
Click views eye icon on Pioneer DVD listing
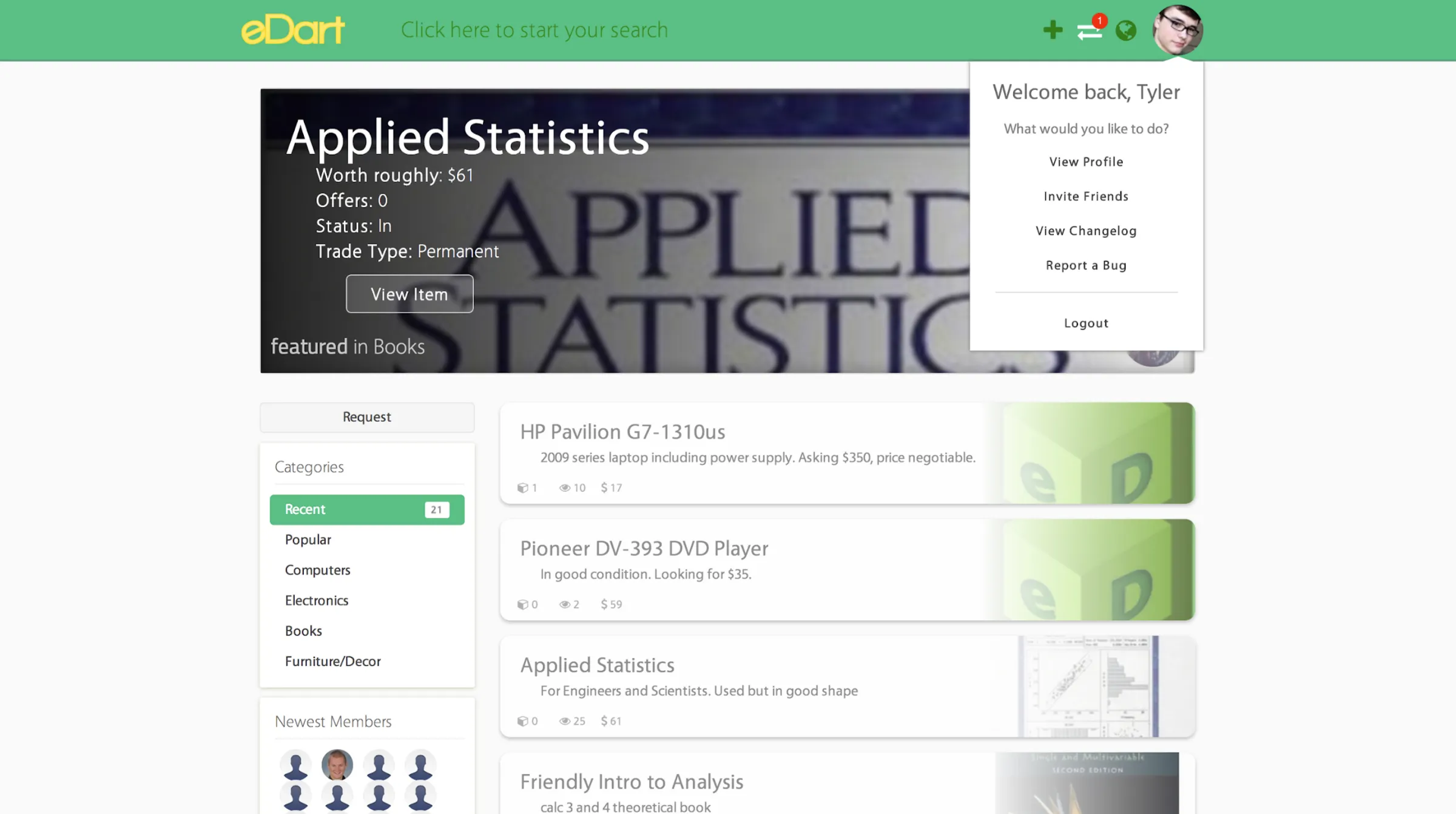[564, 605]
